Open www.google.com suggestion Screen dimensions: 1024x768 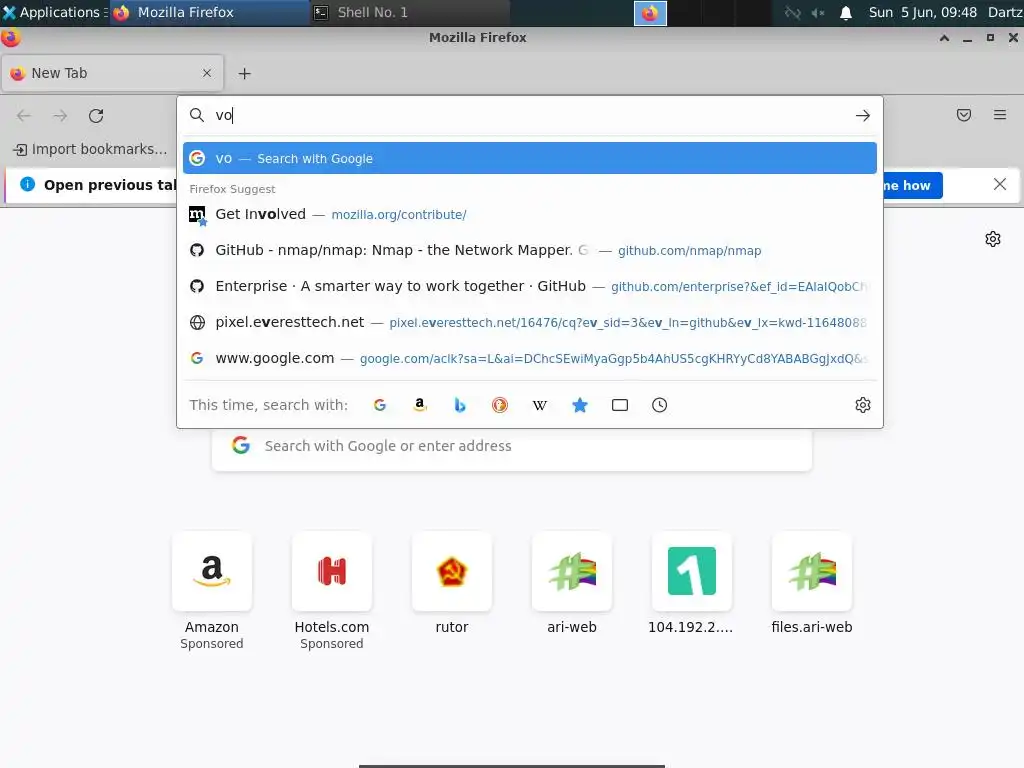click(530, 358)
